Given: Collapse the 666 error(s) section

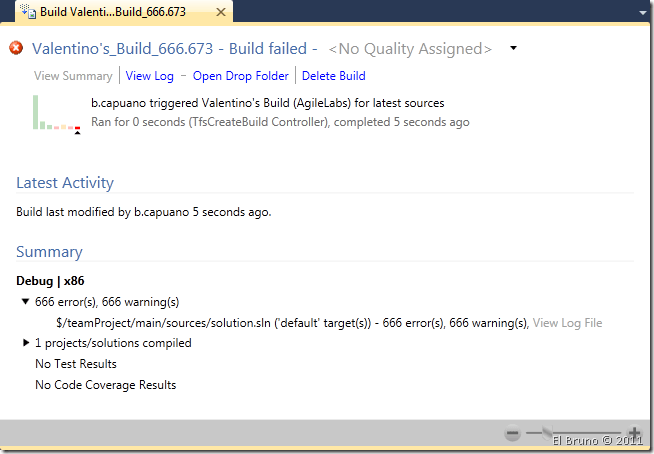Looking at the screenshot, I should pos(25,301).
